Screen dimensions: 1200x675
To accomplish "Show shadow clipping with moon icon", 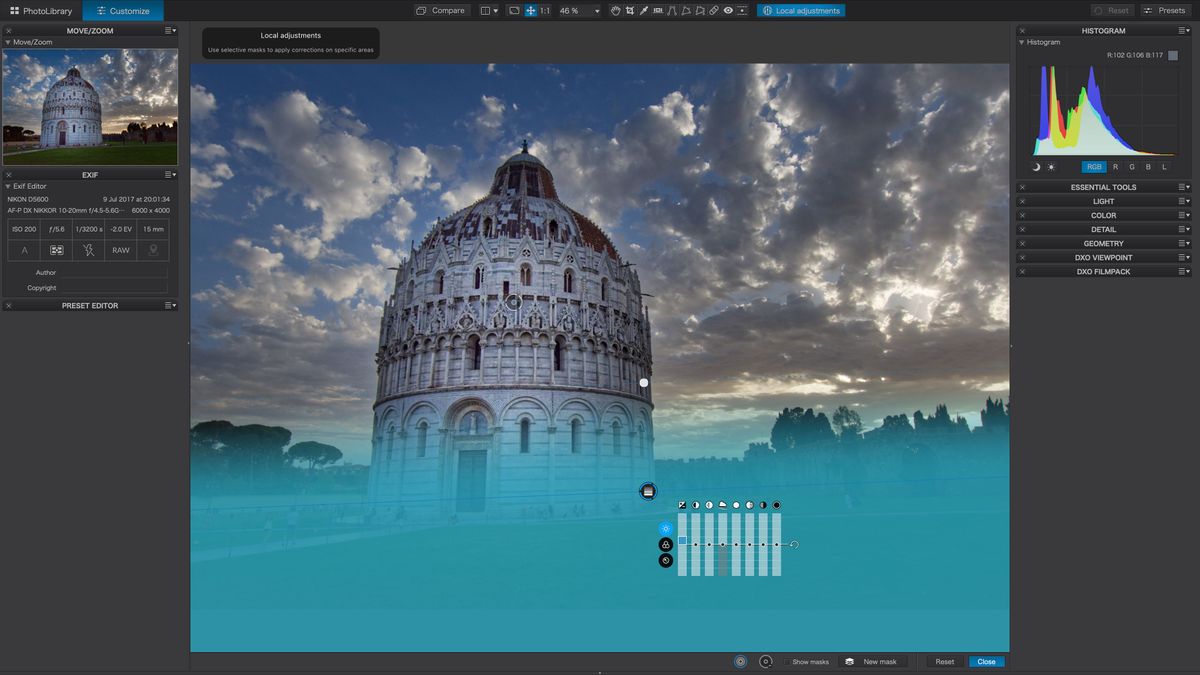I will tap(1036, 167).
